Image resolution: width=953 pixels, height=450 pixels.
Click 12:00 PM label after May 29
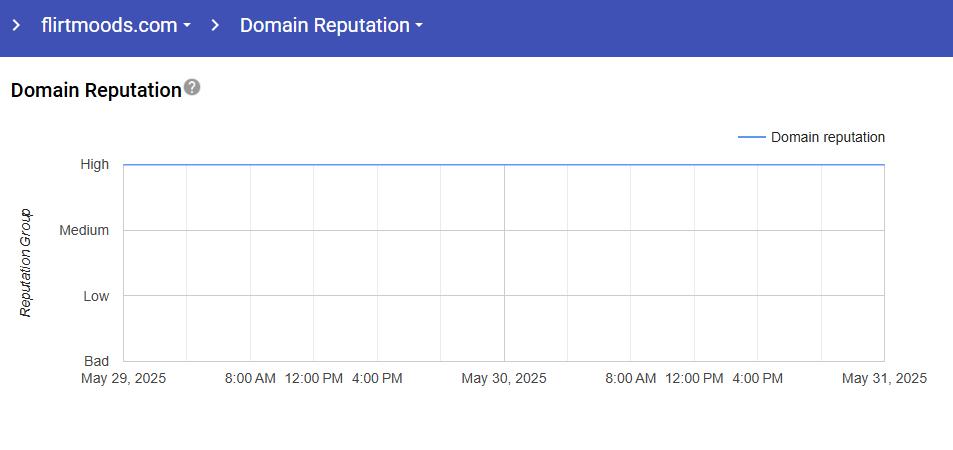[314, 379]
